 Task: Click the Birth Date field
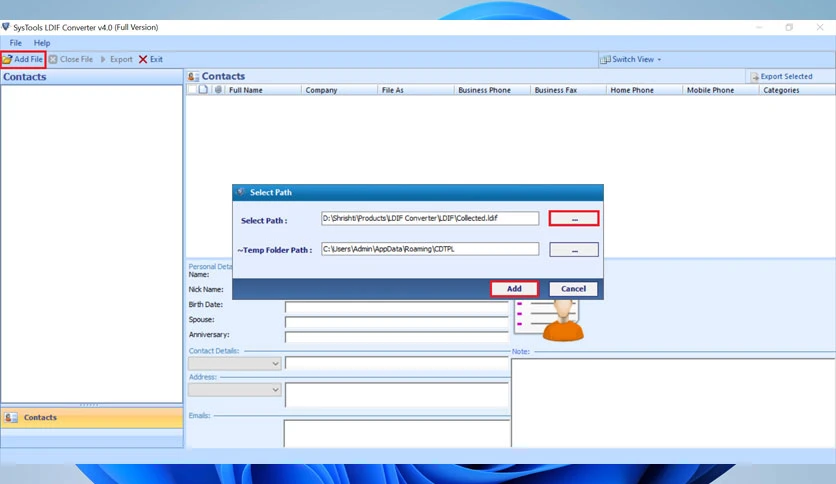tap(397, 306)
